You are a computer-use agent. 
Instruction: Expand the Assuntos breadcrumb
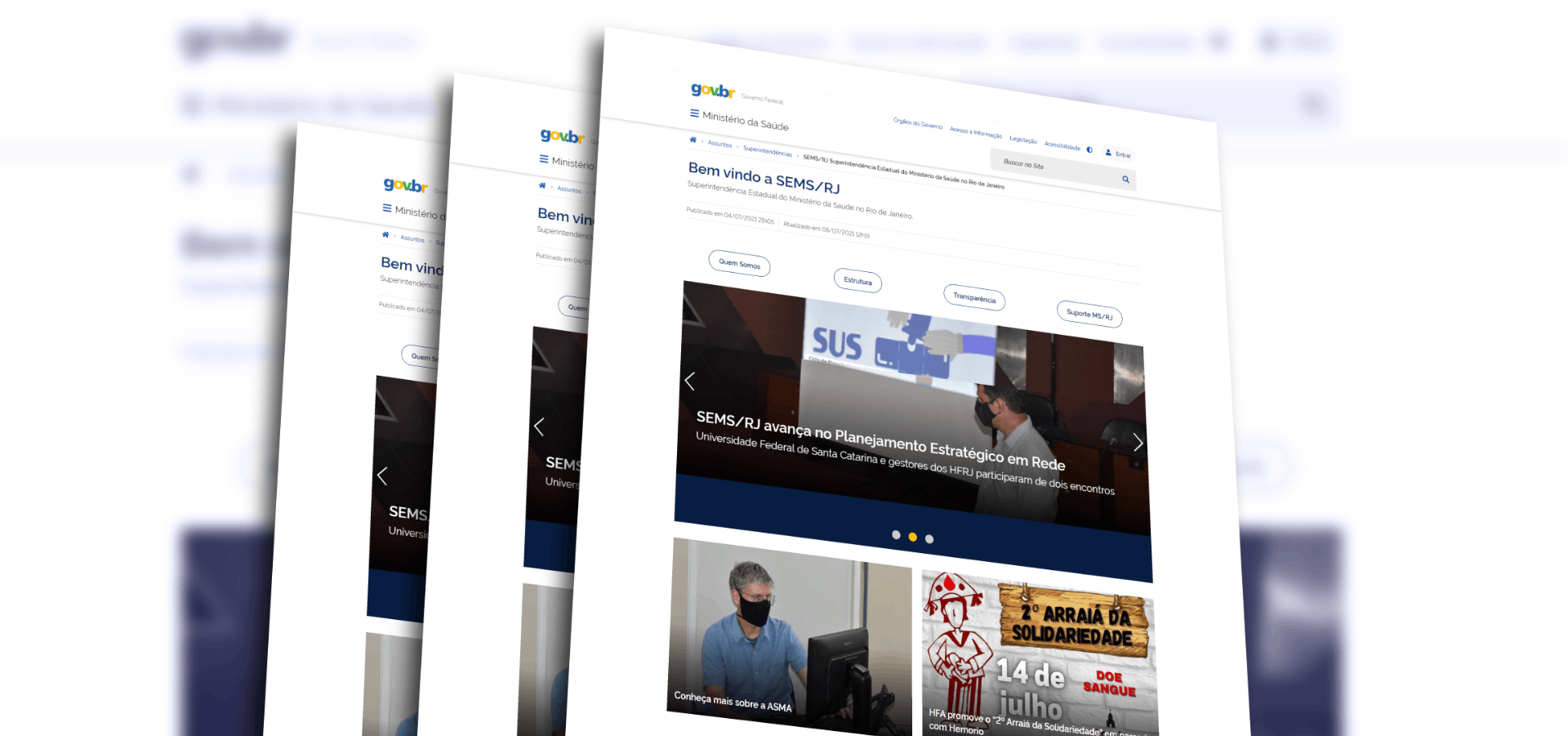tap(721, 145)
